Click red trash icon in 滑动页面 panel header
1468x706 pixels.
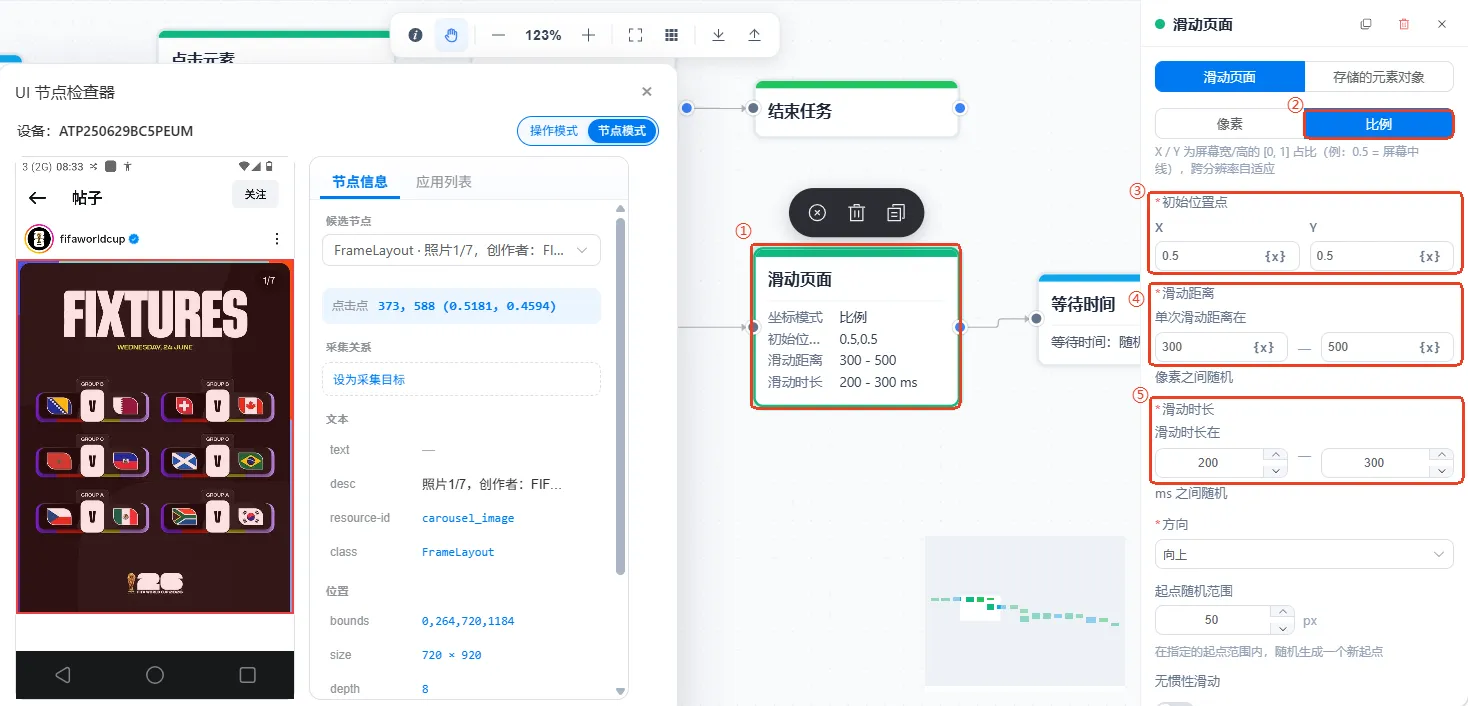tap(1404, 24)
